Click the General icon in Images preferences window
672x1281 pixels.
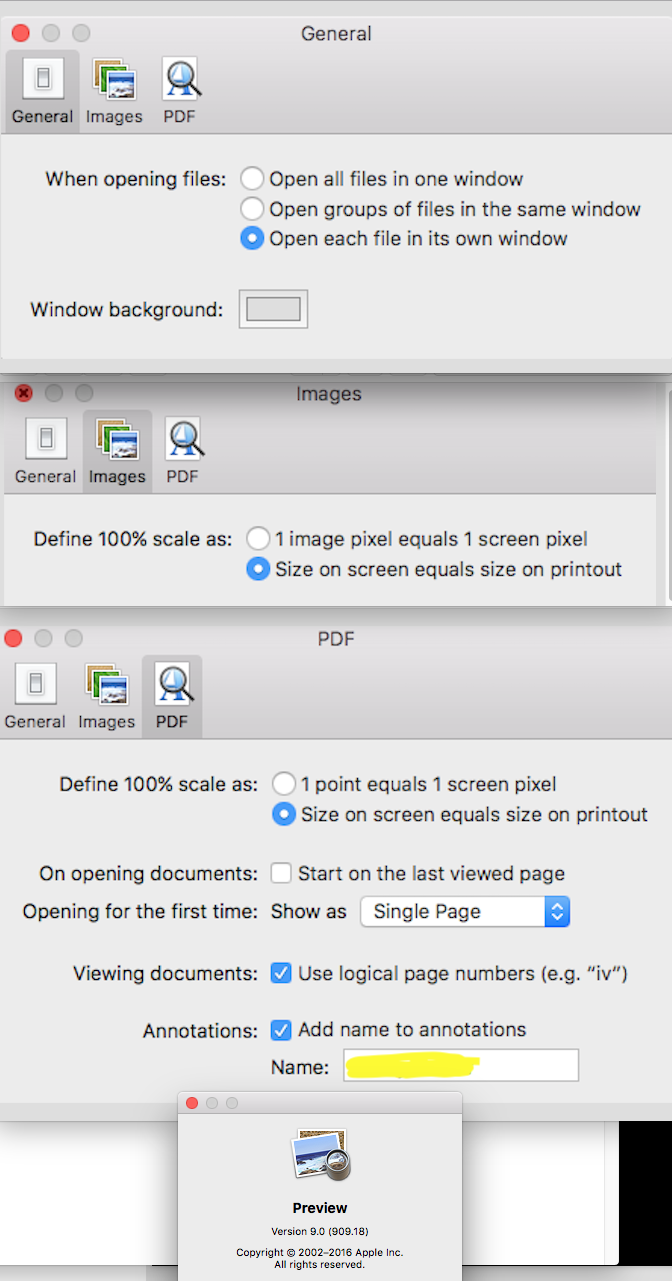click(45, 449)
